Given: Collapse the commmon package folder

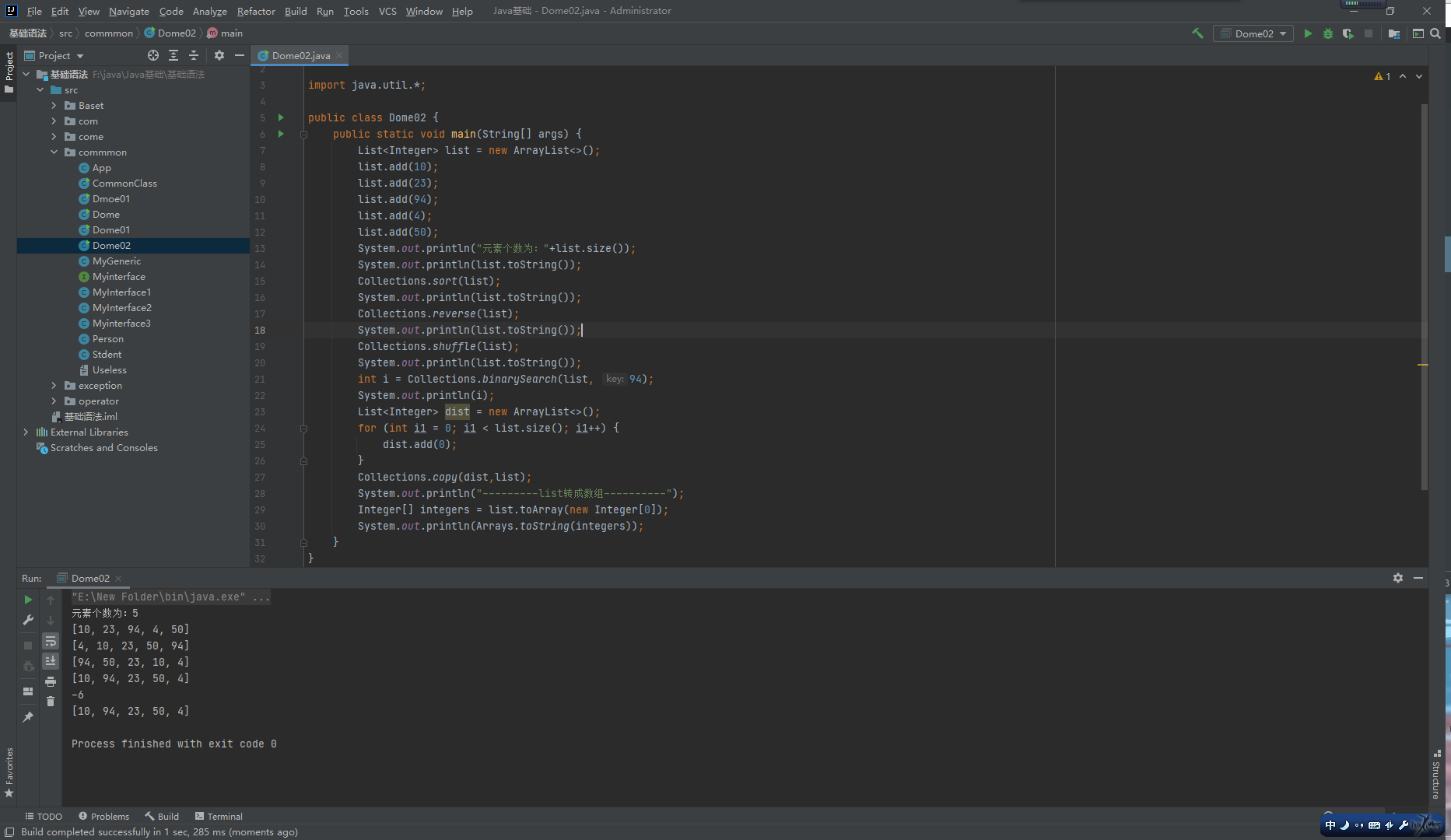Looking at the screenshot, I should (x=54, y=152).
